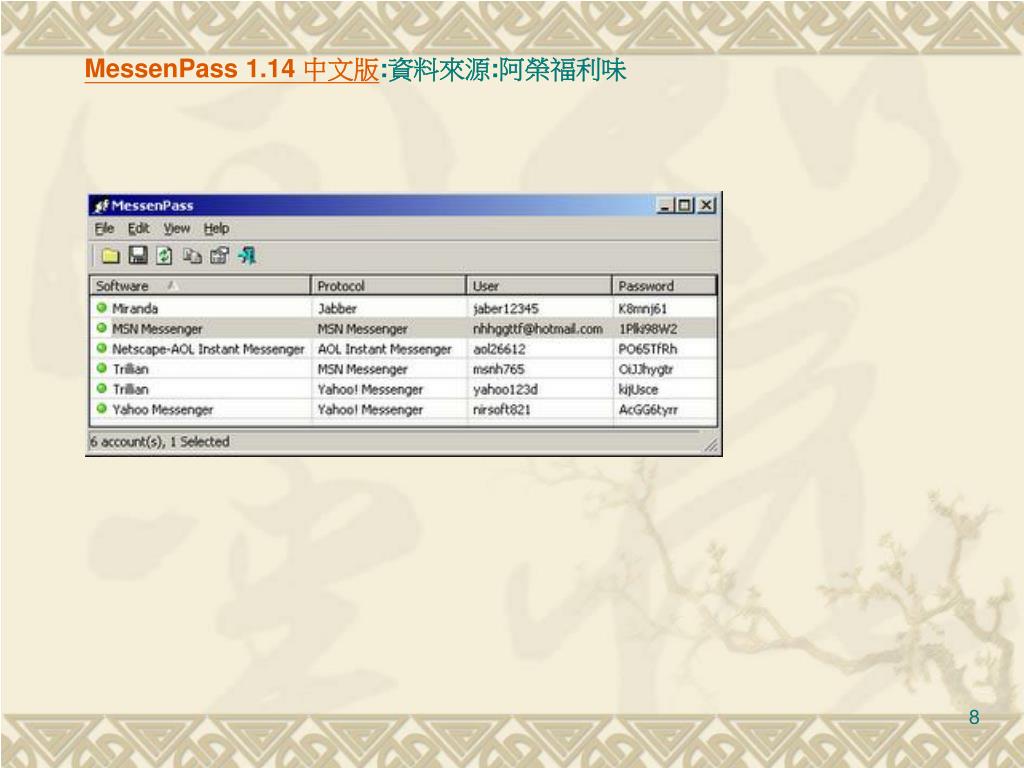
Task: Click user nirsoft821
Action: (502, 409)
